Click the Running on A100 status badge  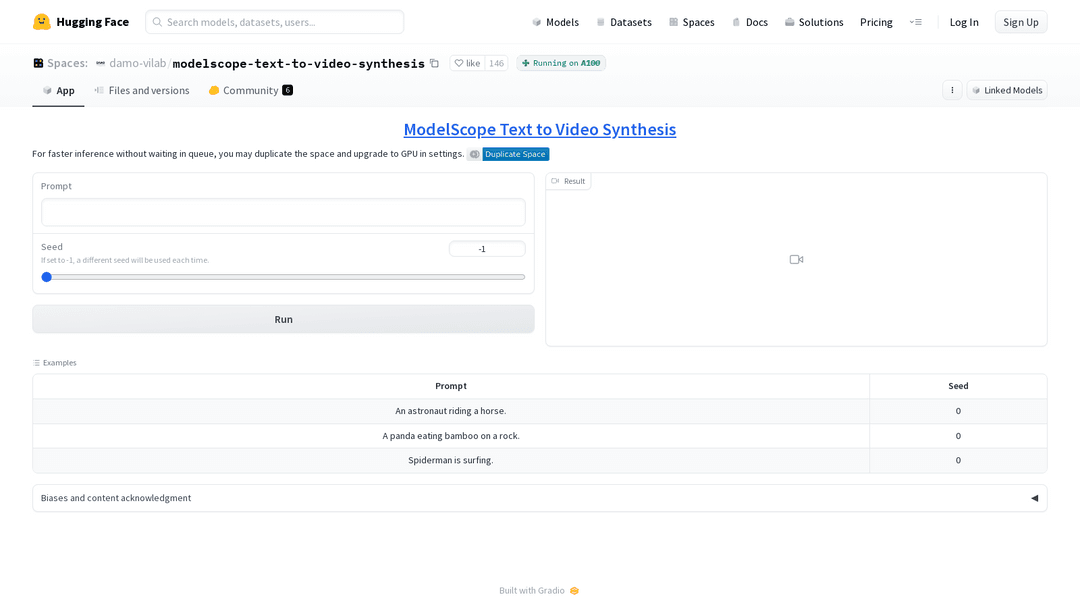tap(561, 63)
